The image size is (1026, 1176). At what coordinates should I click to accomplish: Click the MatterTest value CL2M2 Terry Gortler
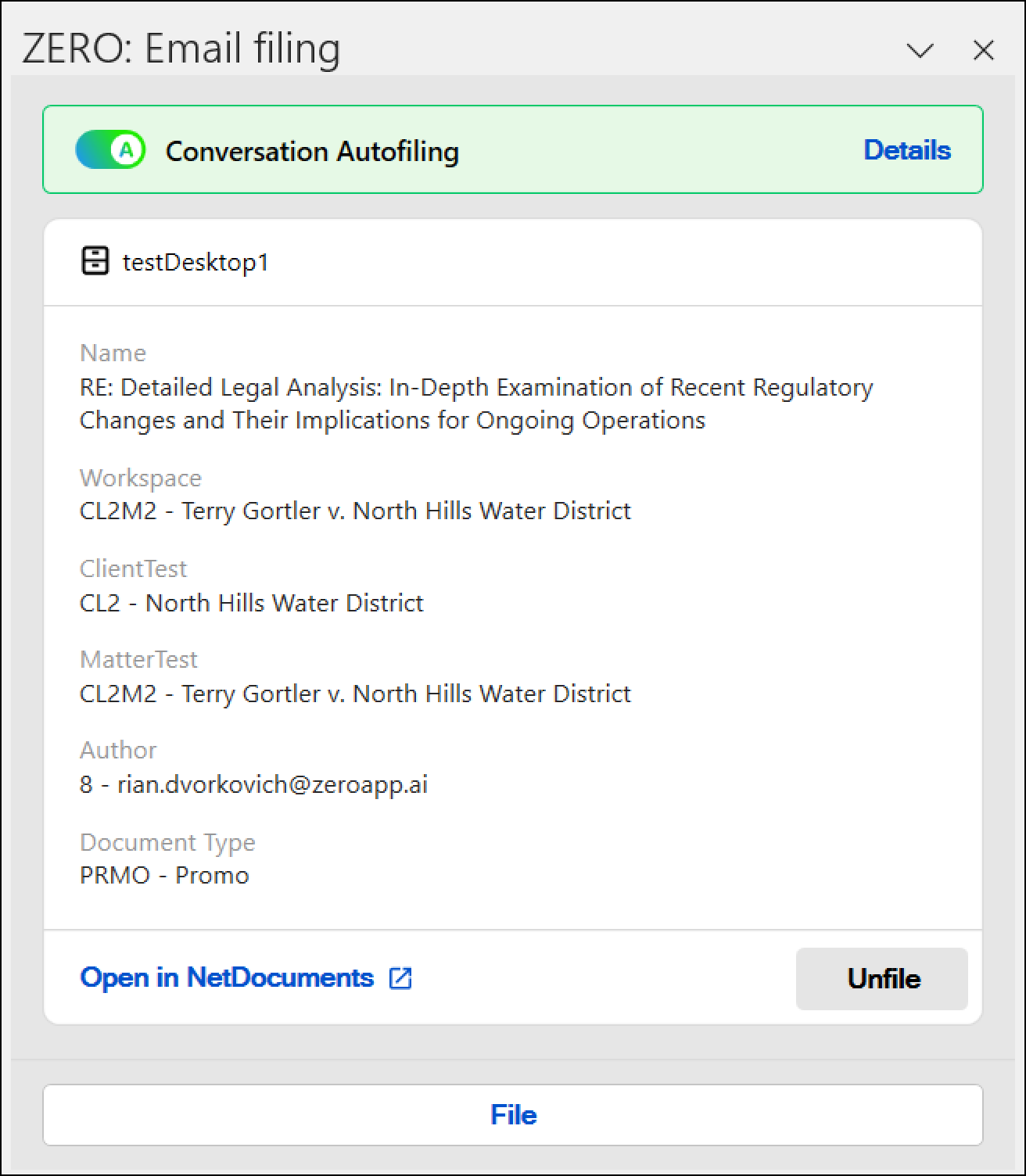(355, 694)
